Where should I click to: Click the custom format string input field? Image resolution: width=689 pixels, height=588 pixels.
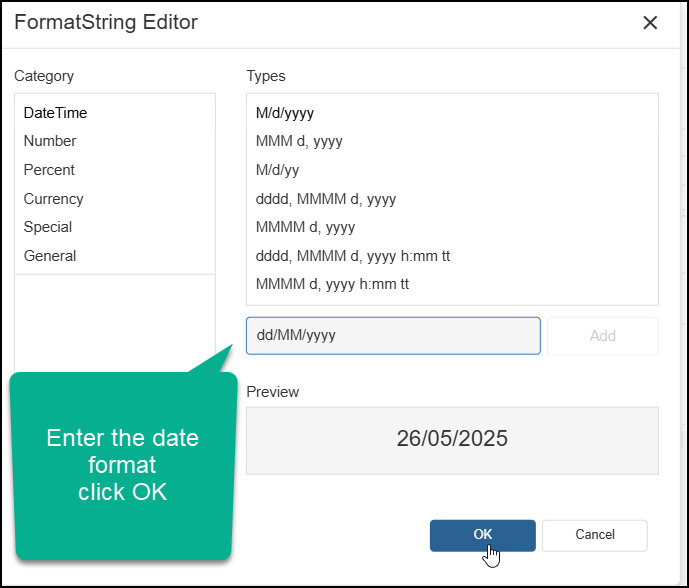pyautogui.click(x=393, y=336)
